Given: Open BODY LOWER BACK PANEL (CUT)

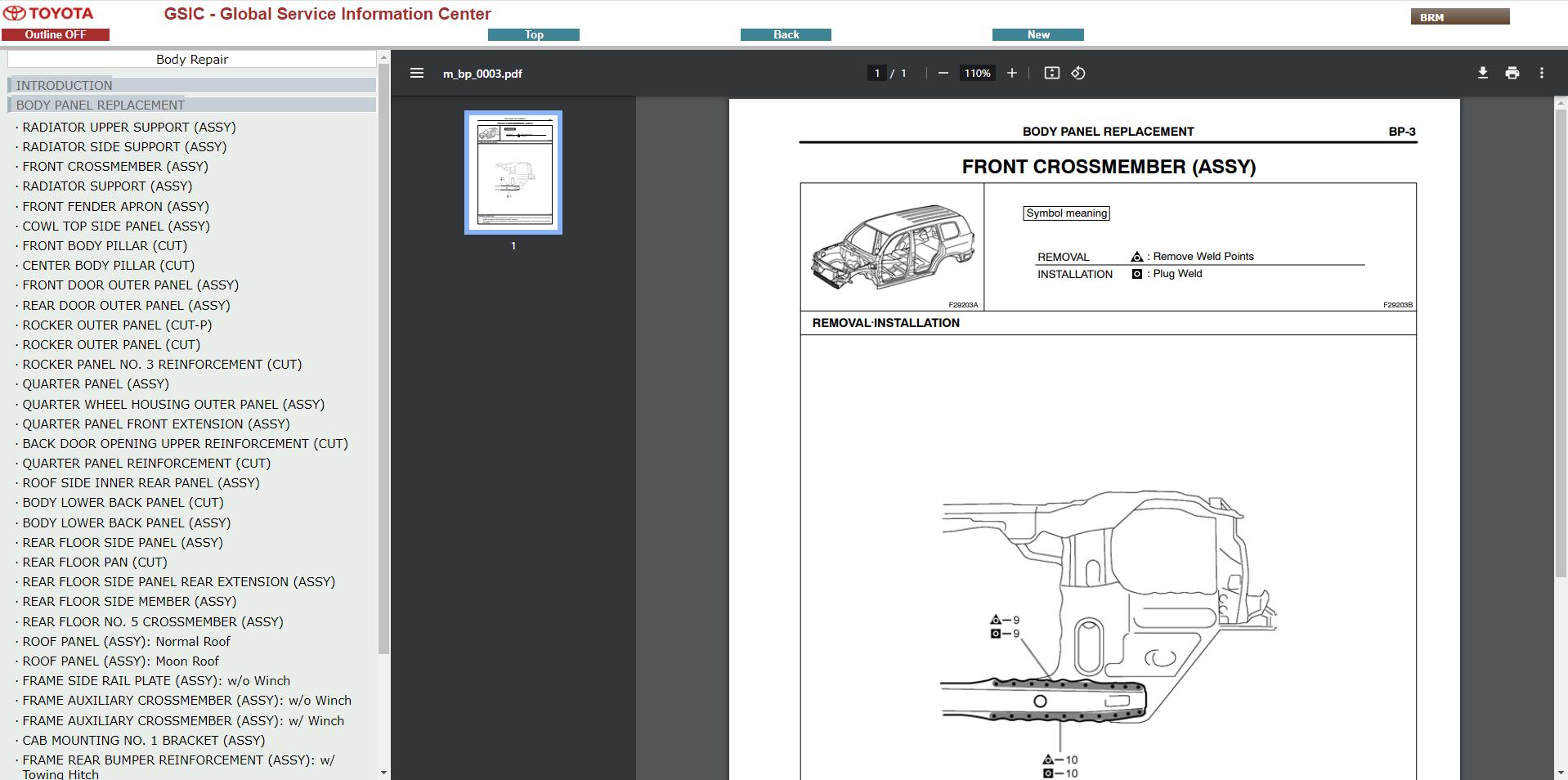Looking at the screenshot, I should coord(123,502).
